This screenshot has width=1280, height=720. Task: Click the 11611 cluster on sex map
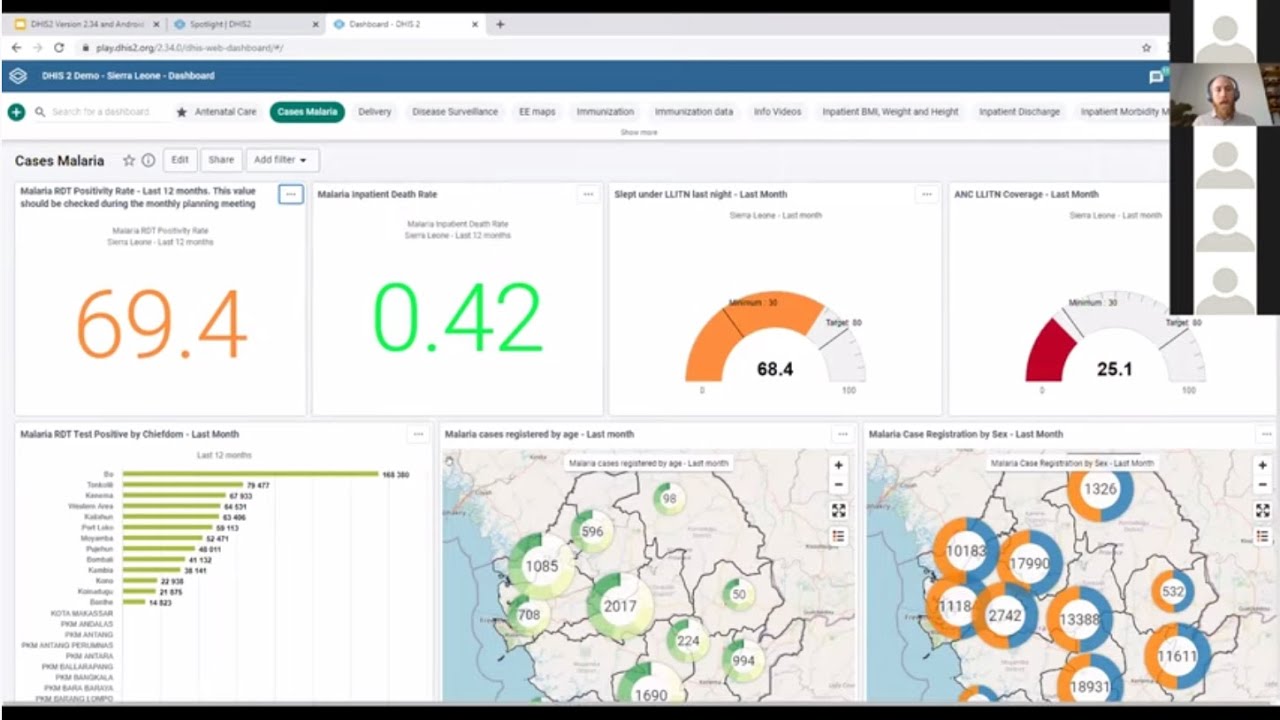coord(1177,656)
